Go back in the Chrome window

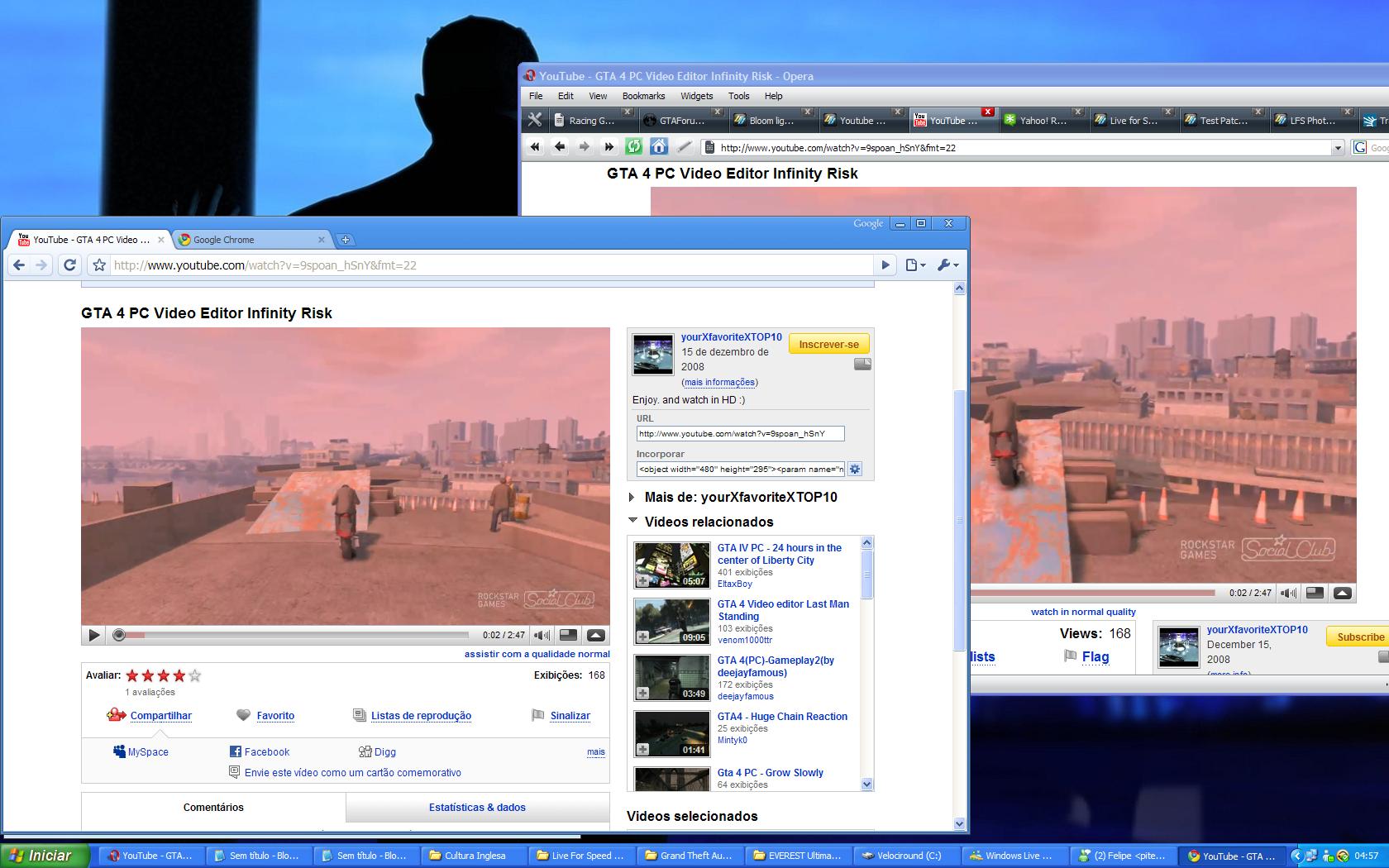[x=18, y=265]
